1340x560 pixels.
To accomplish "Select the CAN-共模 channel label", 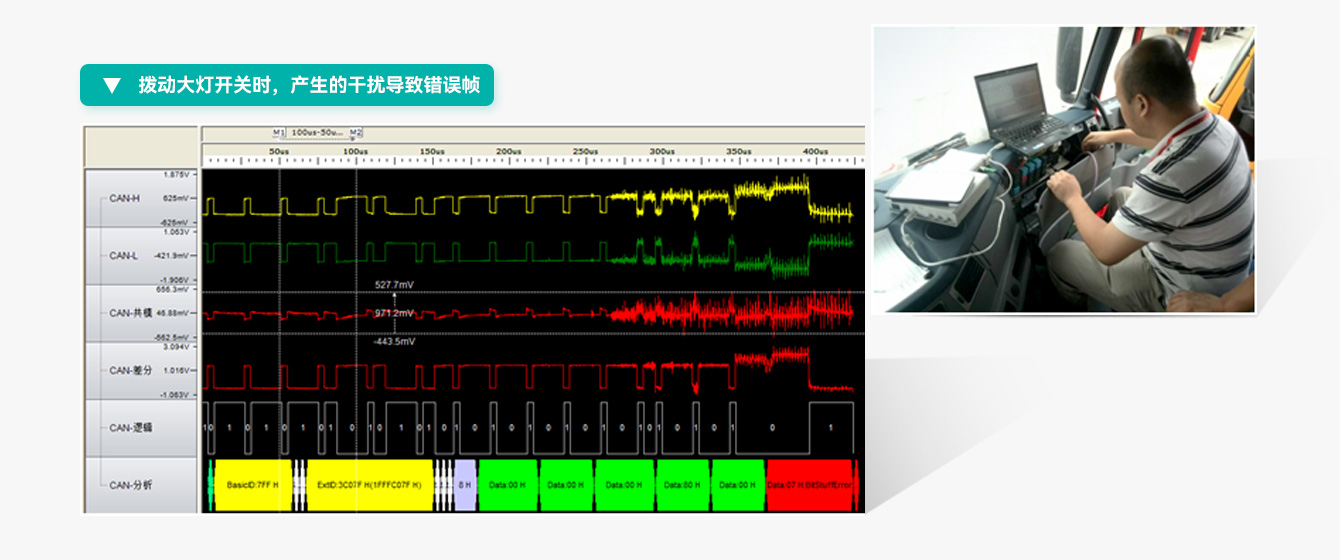I will pos(130,313).
